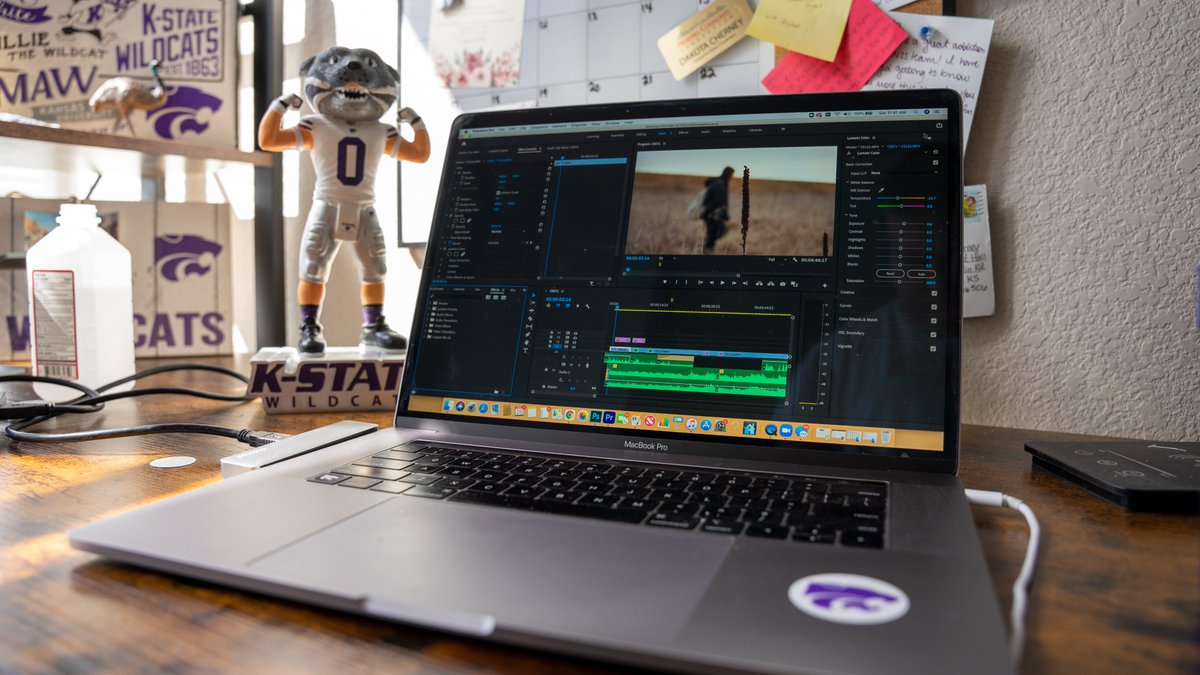1200x675 pixels.
Task: Toggle the HSL Secondary checkbox
Action: 933,334
